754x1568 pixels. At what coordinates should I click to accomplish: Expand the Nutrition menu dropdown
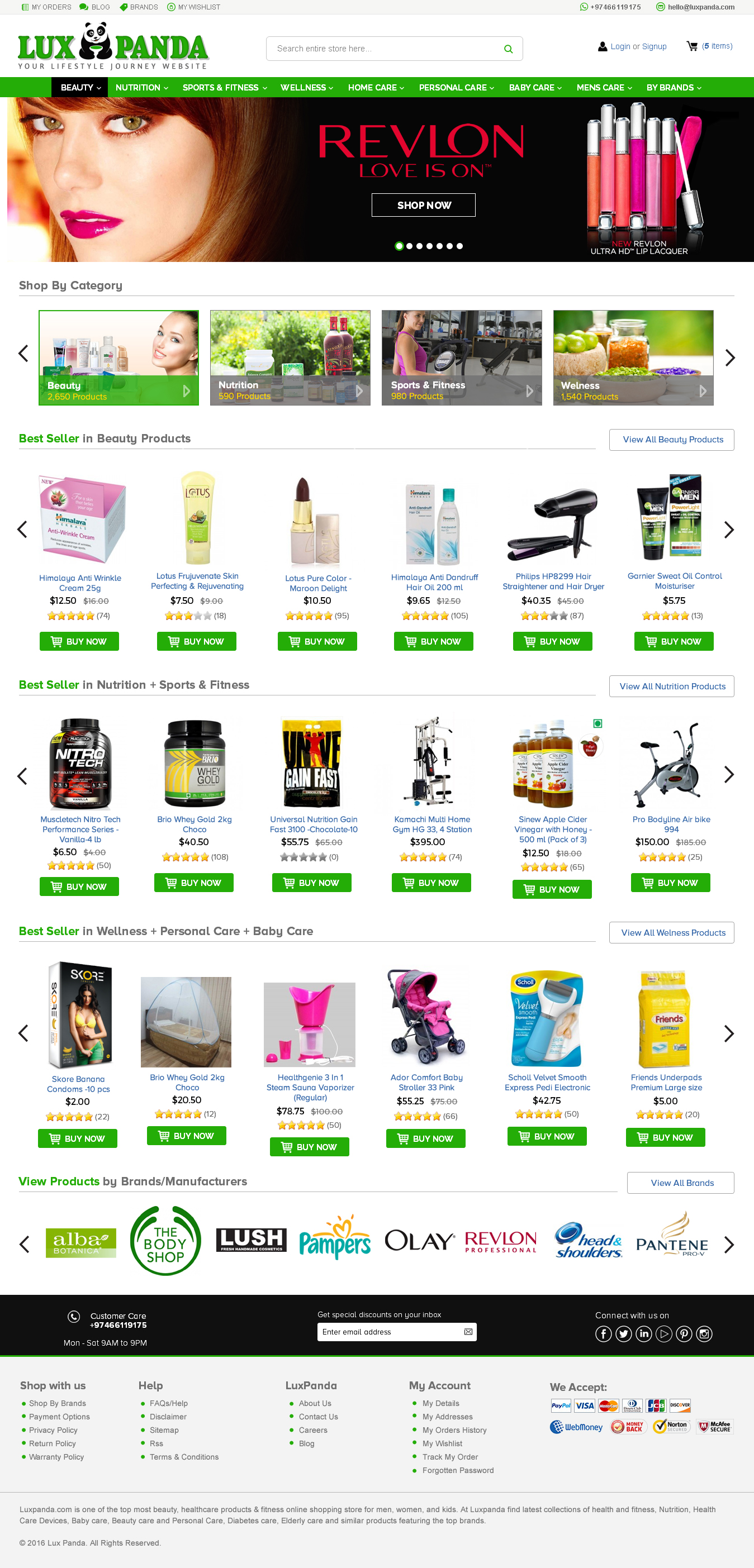coord(141,88)
